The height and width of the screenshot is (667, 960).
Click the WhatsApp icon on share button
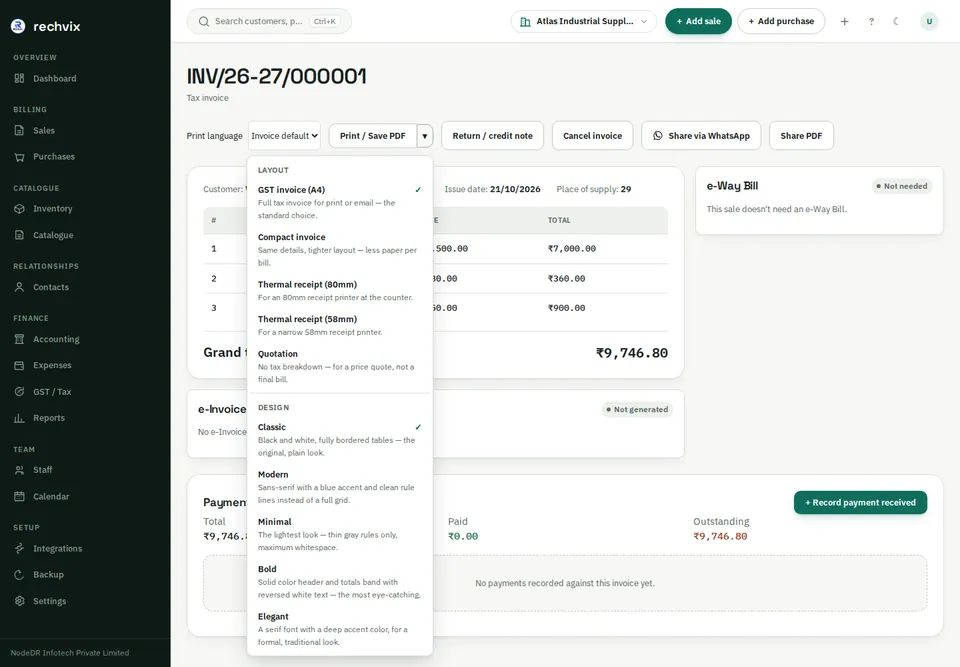click(658, 136)
